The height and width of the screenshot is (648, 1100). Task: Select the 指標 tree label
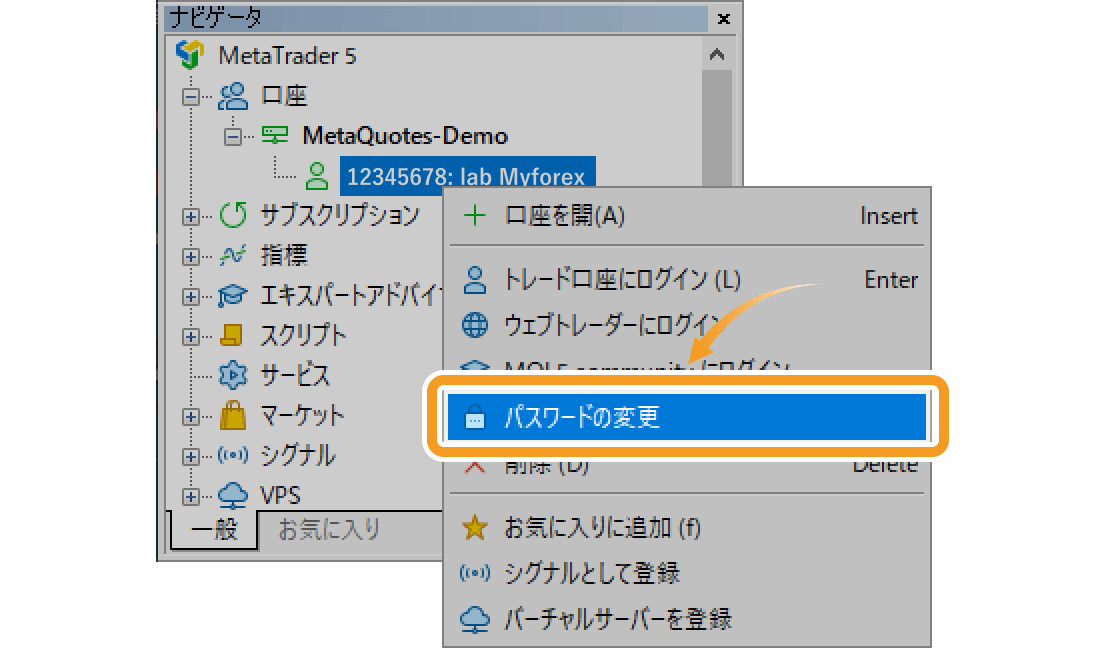click(x=284, y=255)
